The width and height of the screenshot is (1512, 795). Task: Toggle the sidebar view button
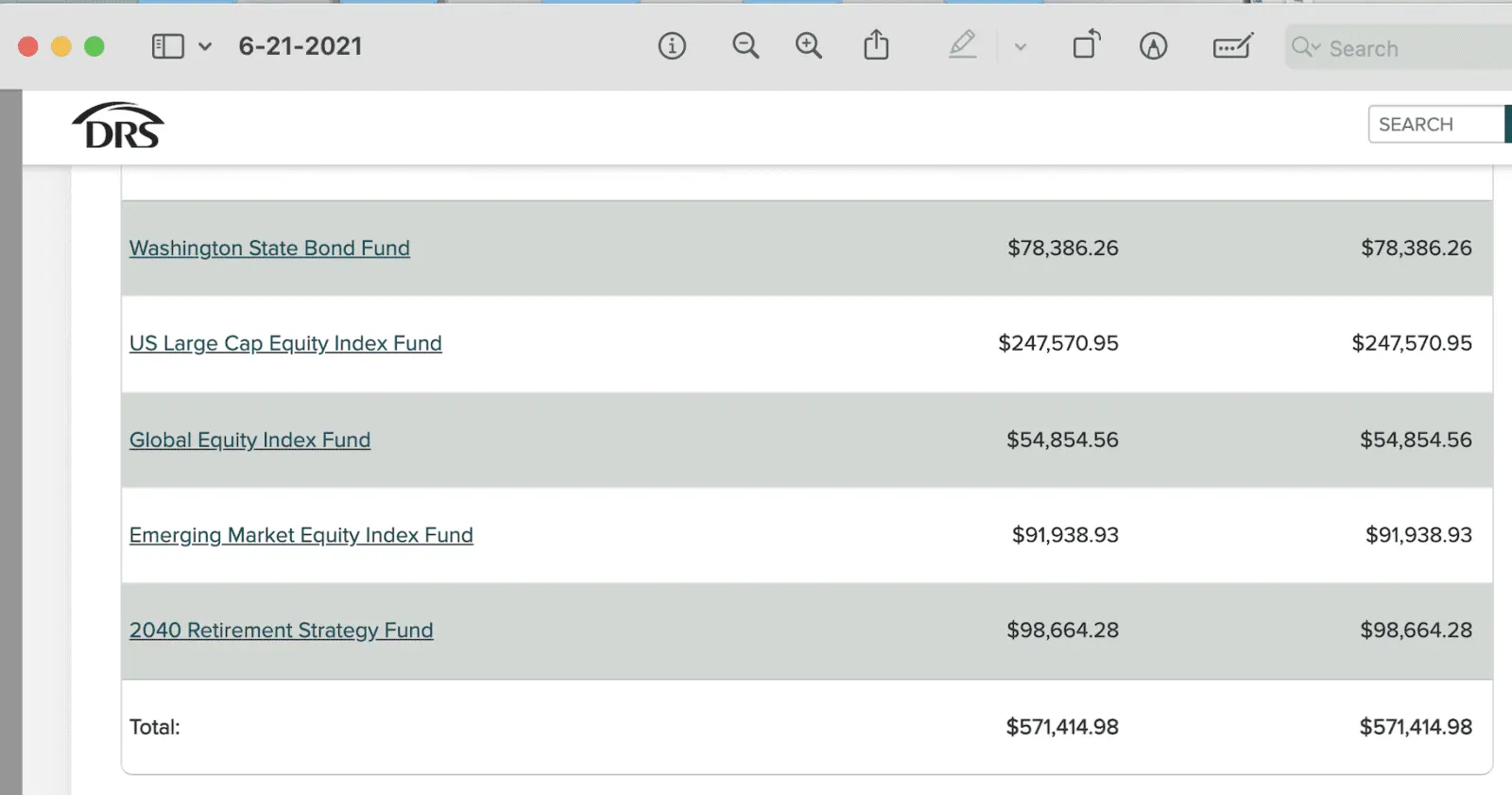(168, 46)
